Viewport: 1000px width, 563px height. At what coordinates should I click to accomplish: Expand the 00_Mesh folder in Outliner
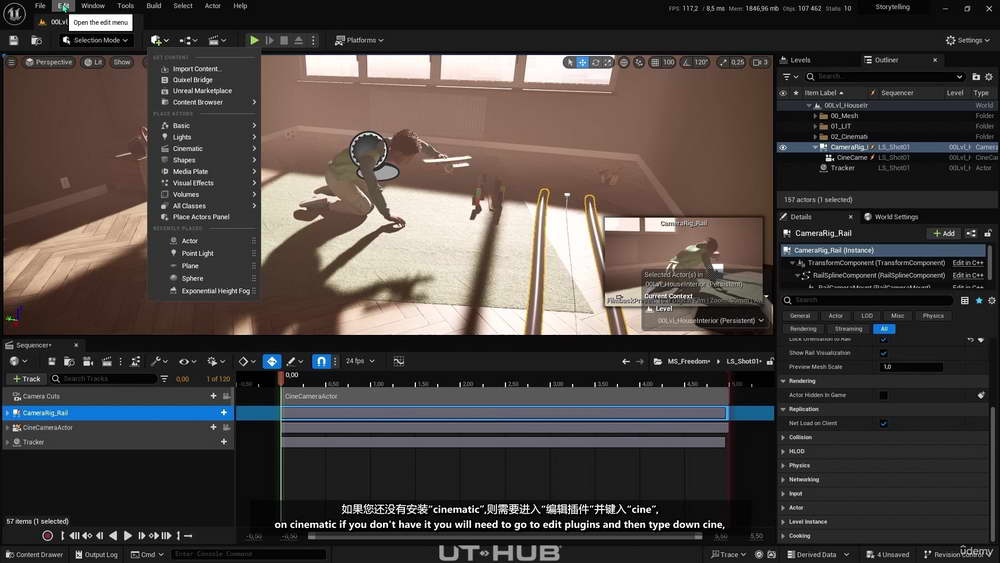[815, 116]
